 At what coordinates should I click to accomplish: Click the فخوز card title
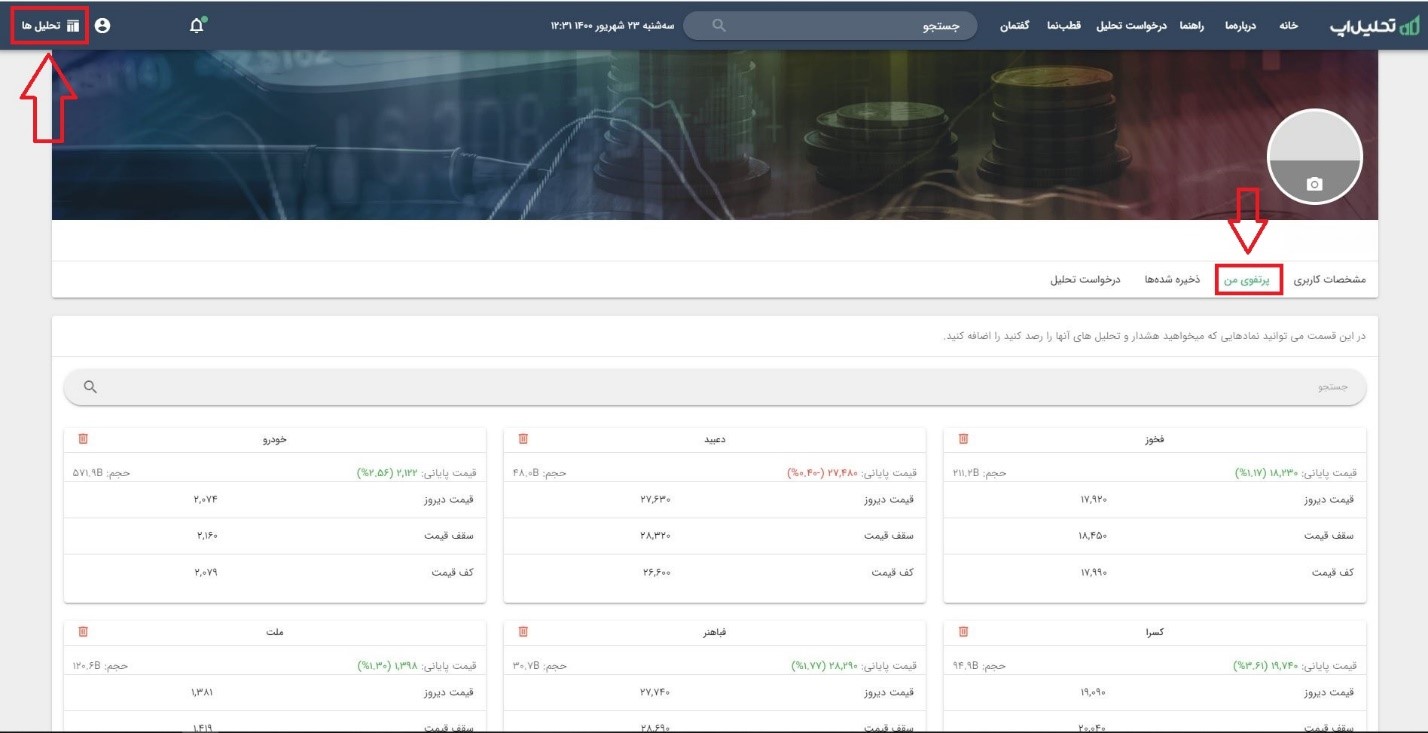pyautogui.click(x=1154, y=440)
